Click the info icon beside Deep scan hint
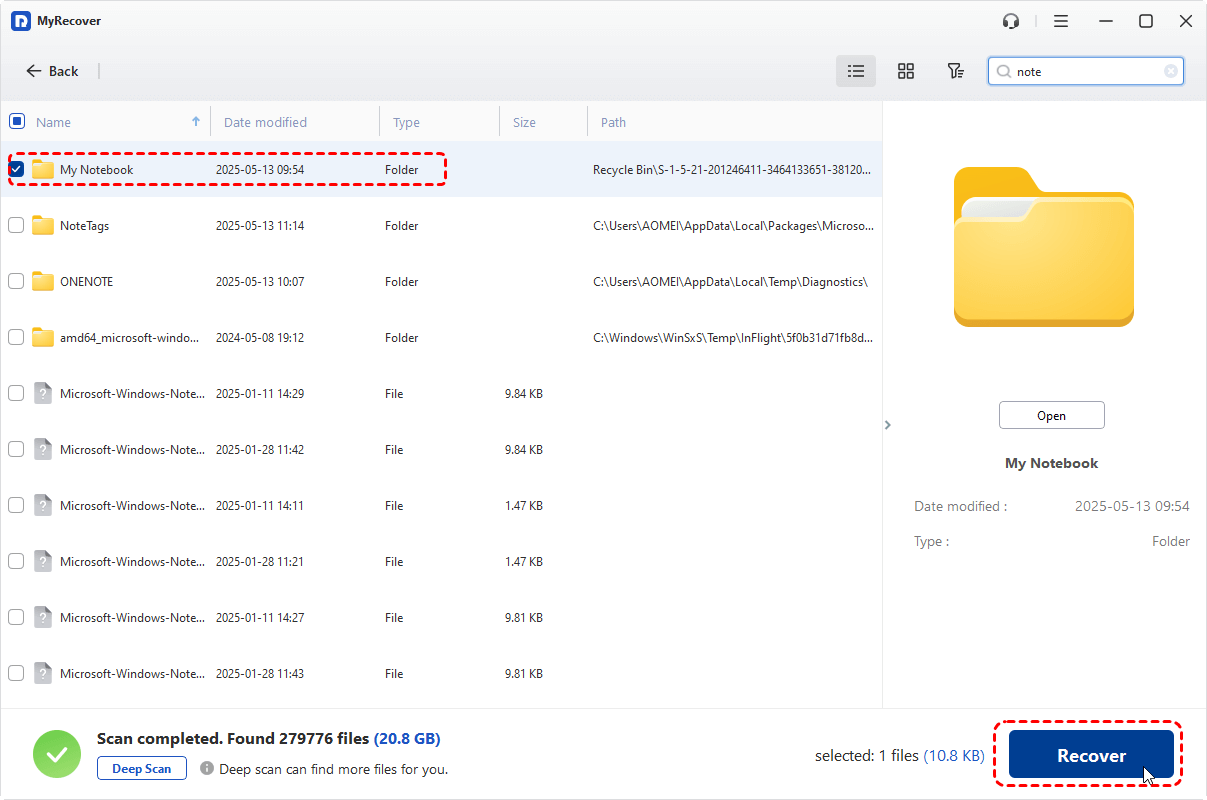 click(x=207, y=768)
